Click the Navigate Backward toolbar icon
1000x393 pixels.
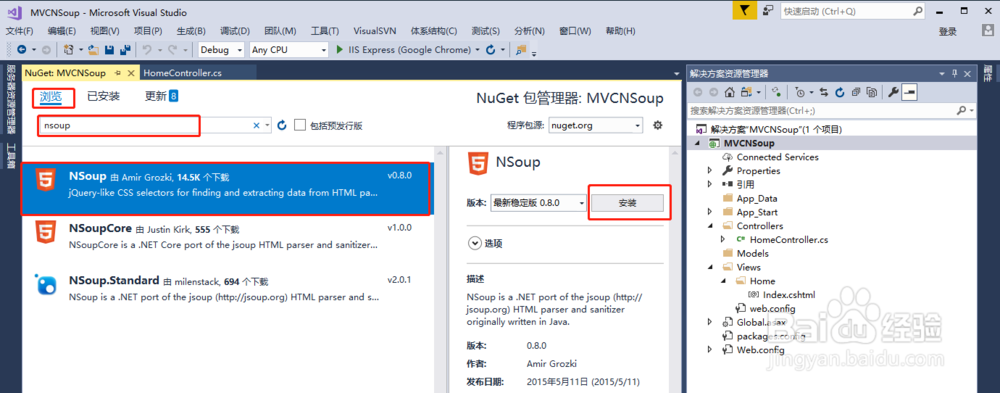(22, 50)
